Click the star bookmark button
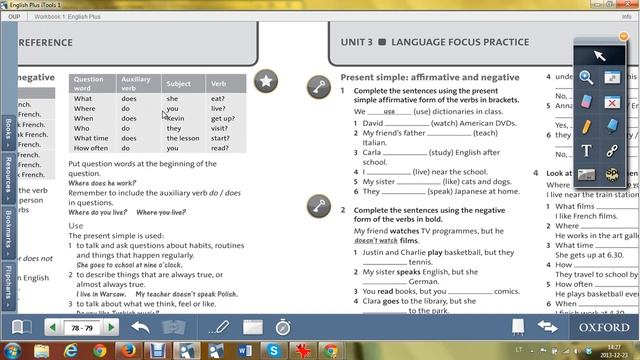 point(266,81)
